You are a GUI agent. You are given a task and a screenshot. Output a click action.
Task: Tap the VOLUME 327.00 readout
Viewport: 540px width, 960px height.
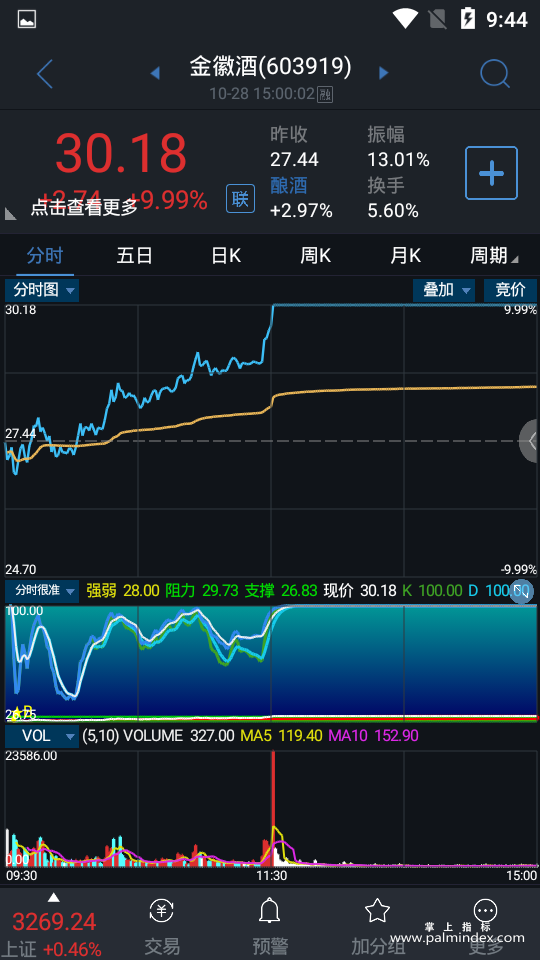[x=179, y=735]
